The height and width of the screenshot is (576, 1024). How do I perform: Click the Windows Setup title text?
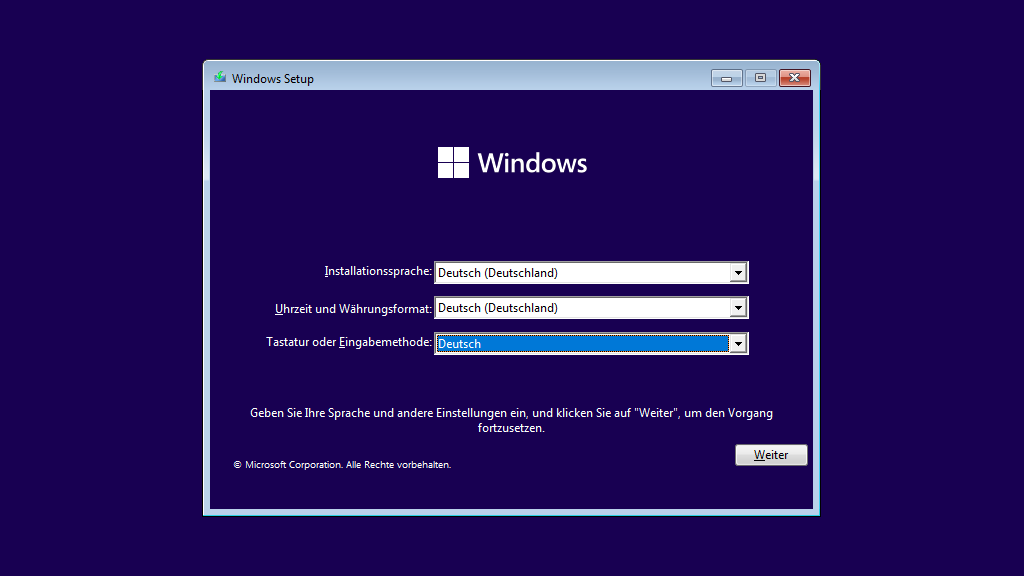coord(273,79)
